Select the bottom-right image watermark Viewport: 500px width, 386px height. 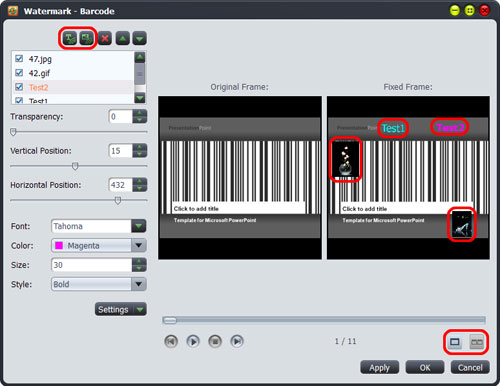tap(462, 224)
